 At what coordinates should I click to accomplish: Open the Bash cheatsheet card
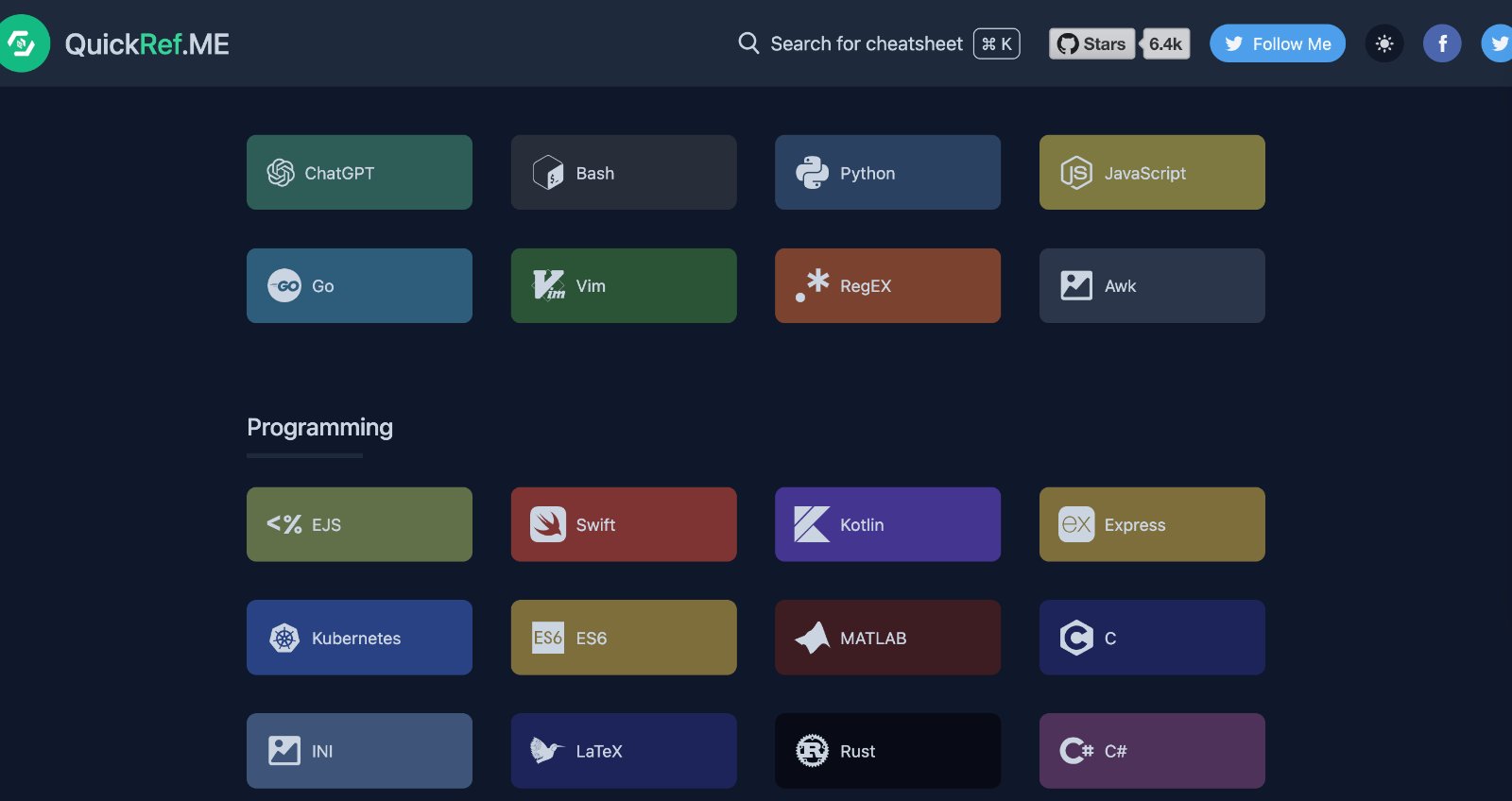tap(624, 172)
